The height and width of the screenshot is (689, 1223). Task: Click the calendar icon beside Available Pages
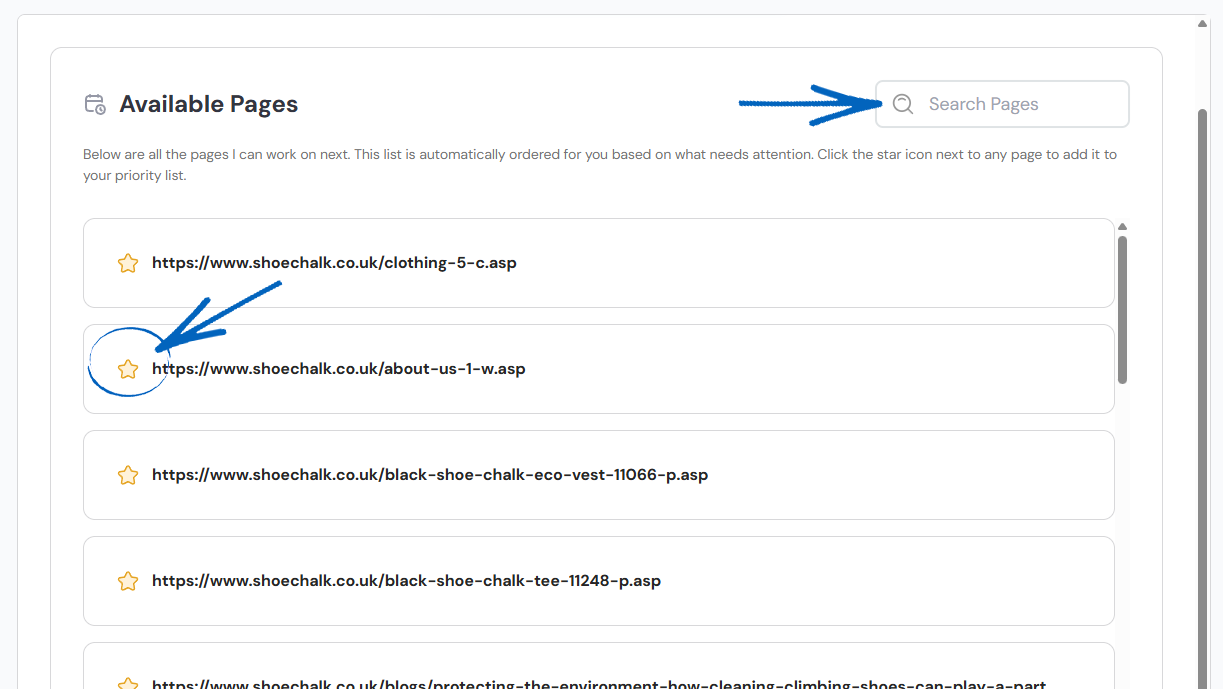pyautogui.click(x=95, y=104)
